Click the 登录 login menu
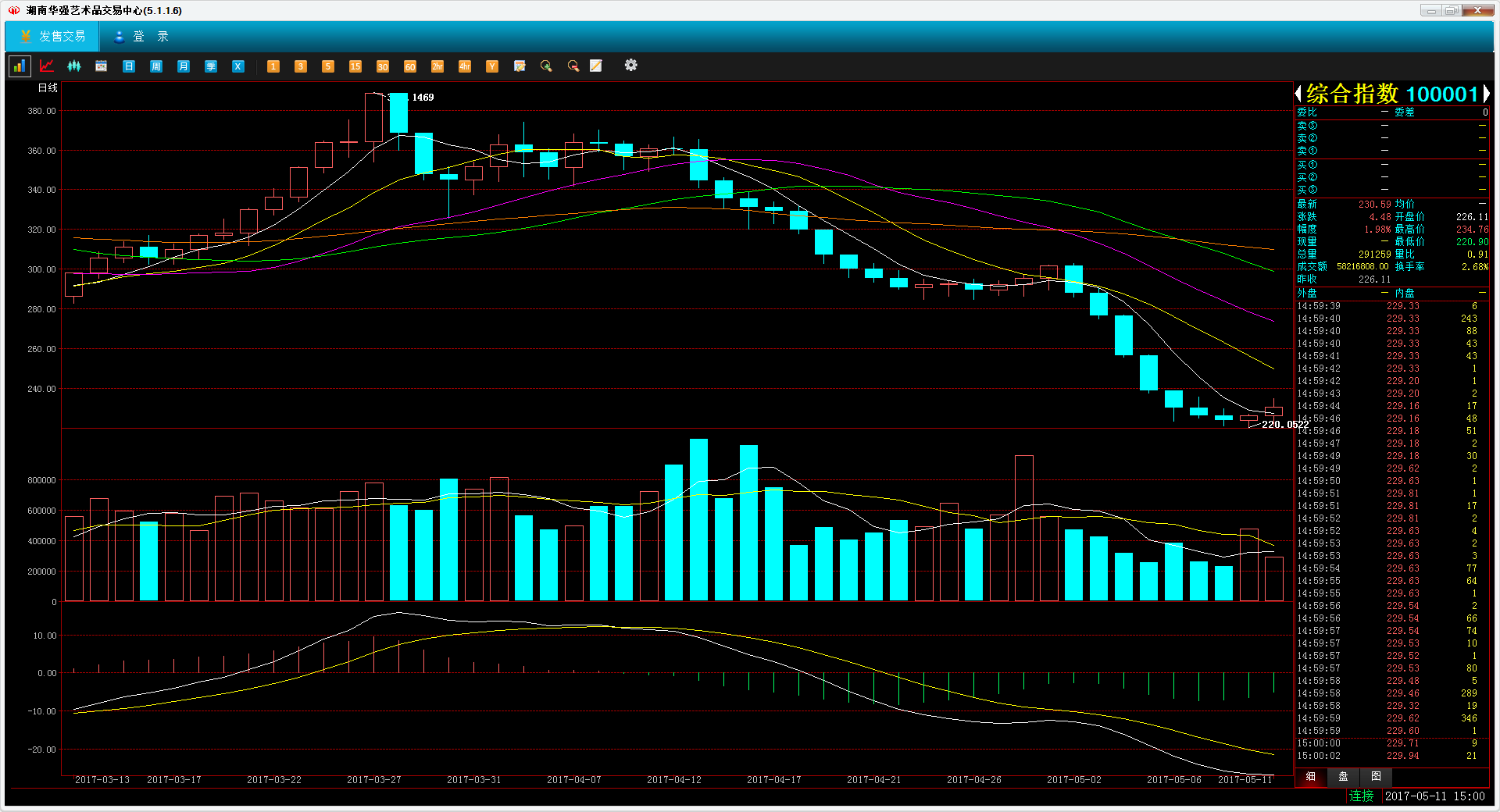 point(141,37)
